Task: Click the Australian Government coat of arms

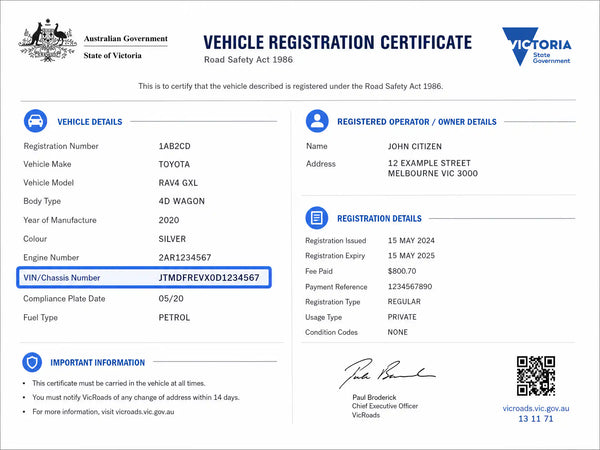Action: 47,41
